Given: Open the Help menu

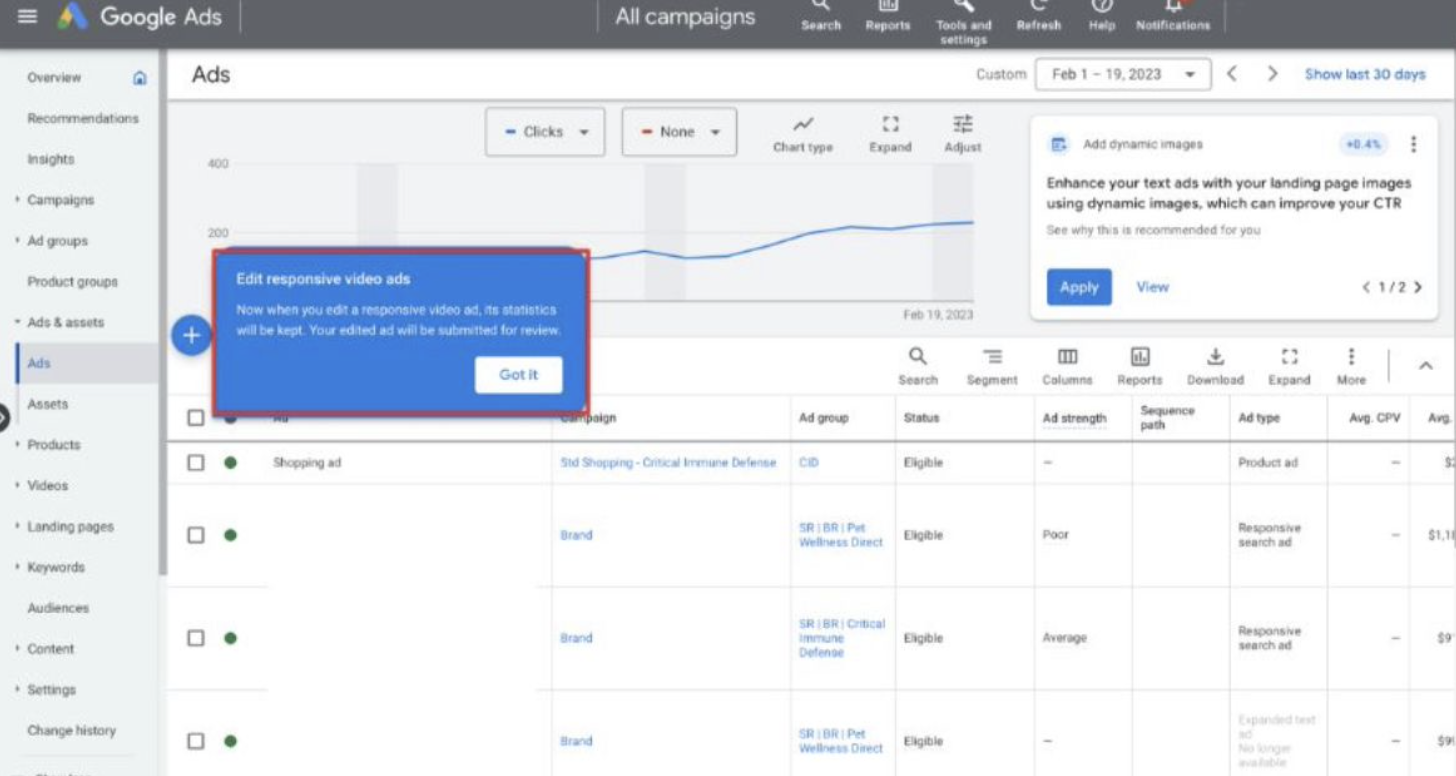Looking at the screenshot, I should click(x=1102, y=15).
